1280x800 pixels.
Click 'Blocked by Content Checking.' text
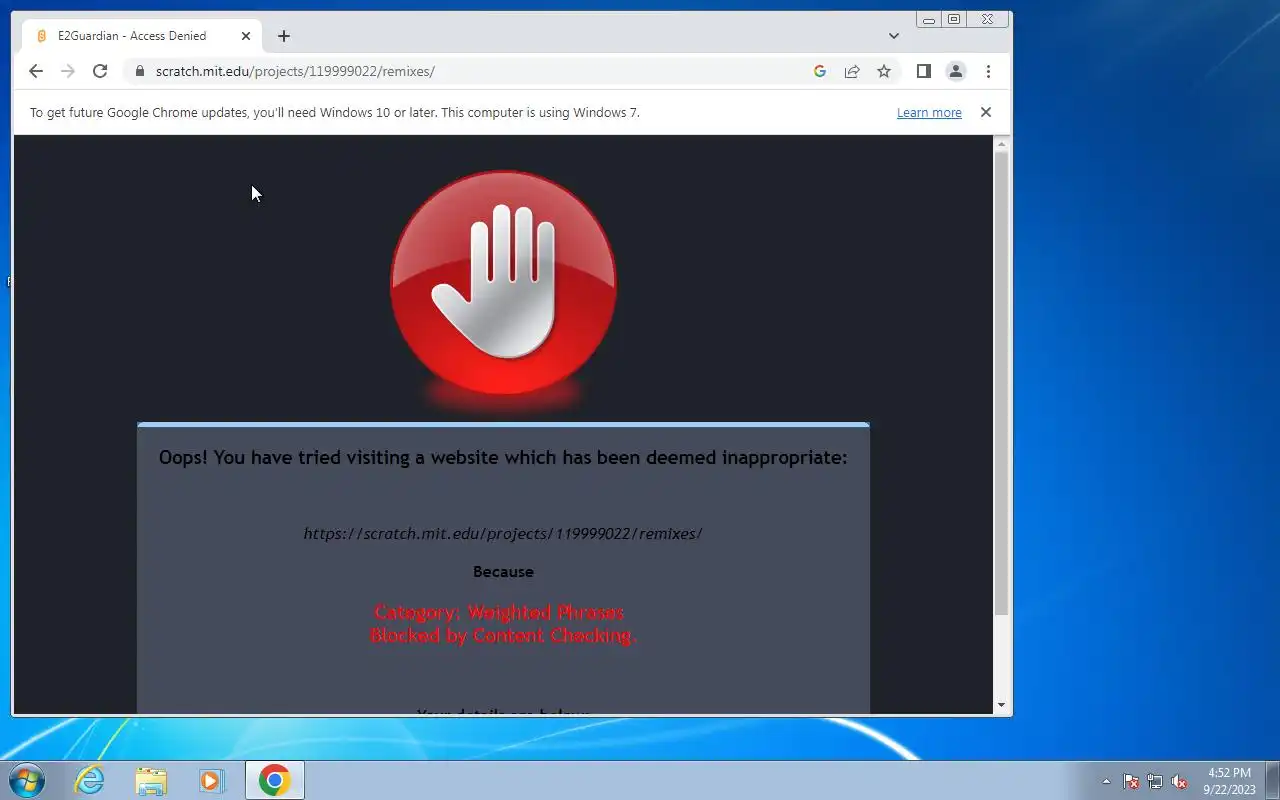503,635
